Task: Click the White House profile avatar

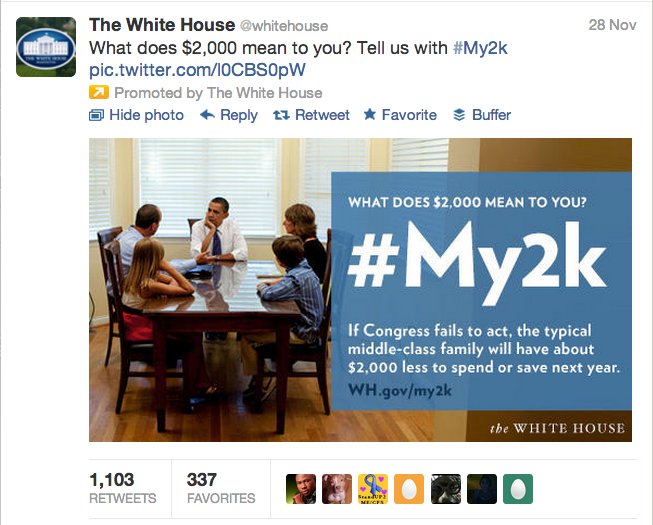Action: (x=46, y=46)
